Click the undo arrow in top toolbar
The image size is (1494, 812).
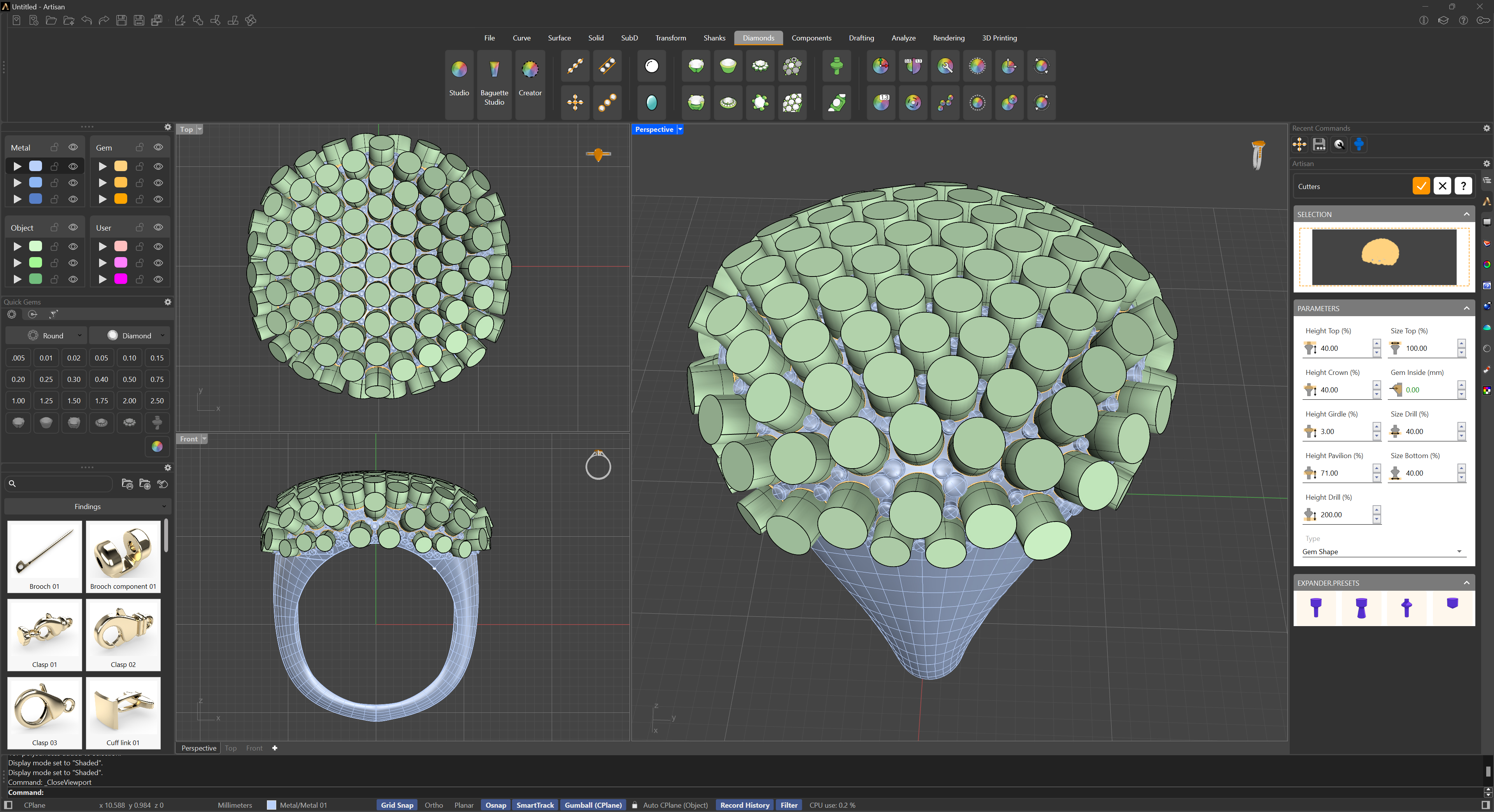[86, 20]
